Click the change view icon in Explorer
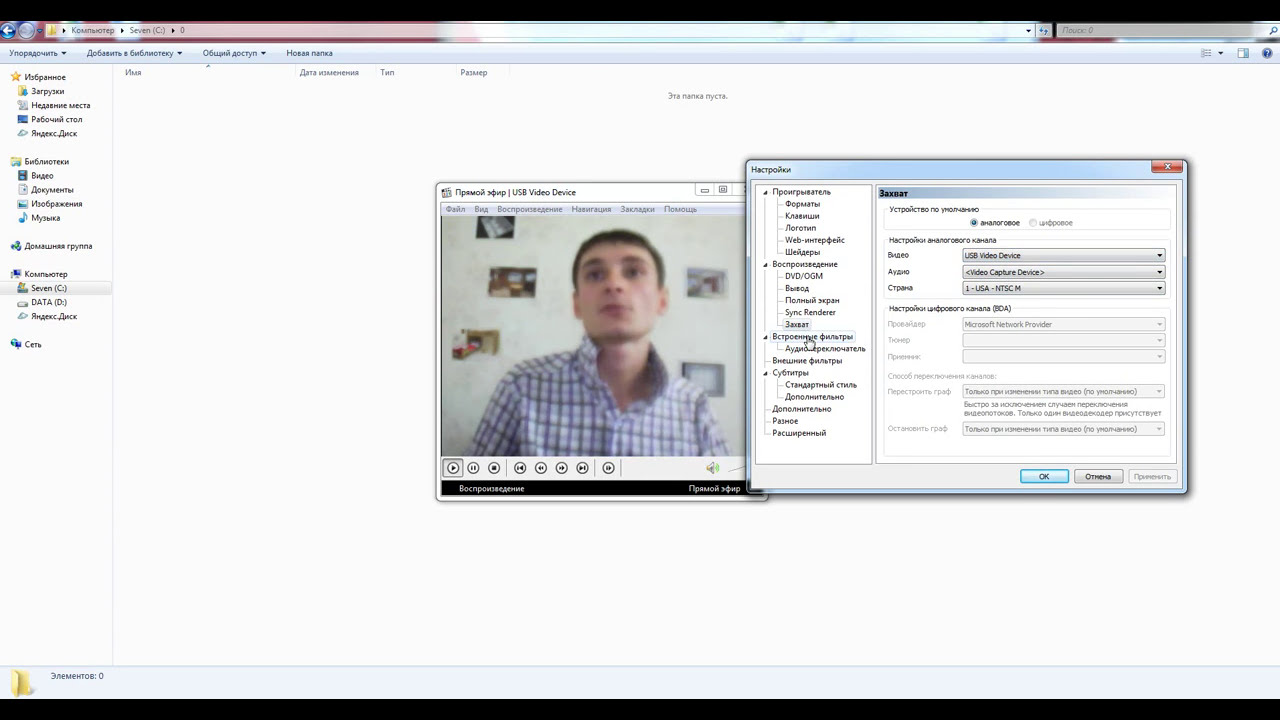The width and height of the screenshot is (1280, 720). [1206, 53]
